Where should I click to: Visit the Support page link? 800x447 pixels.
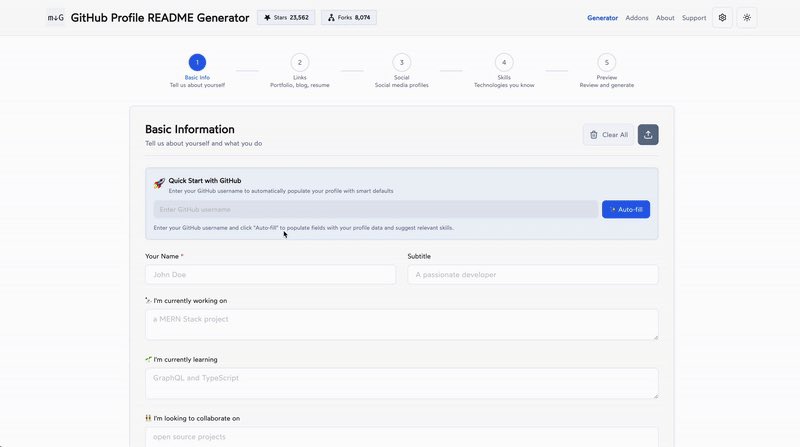click(x=694, y=18)
